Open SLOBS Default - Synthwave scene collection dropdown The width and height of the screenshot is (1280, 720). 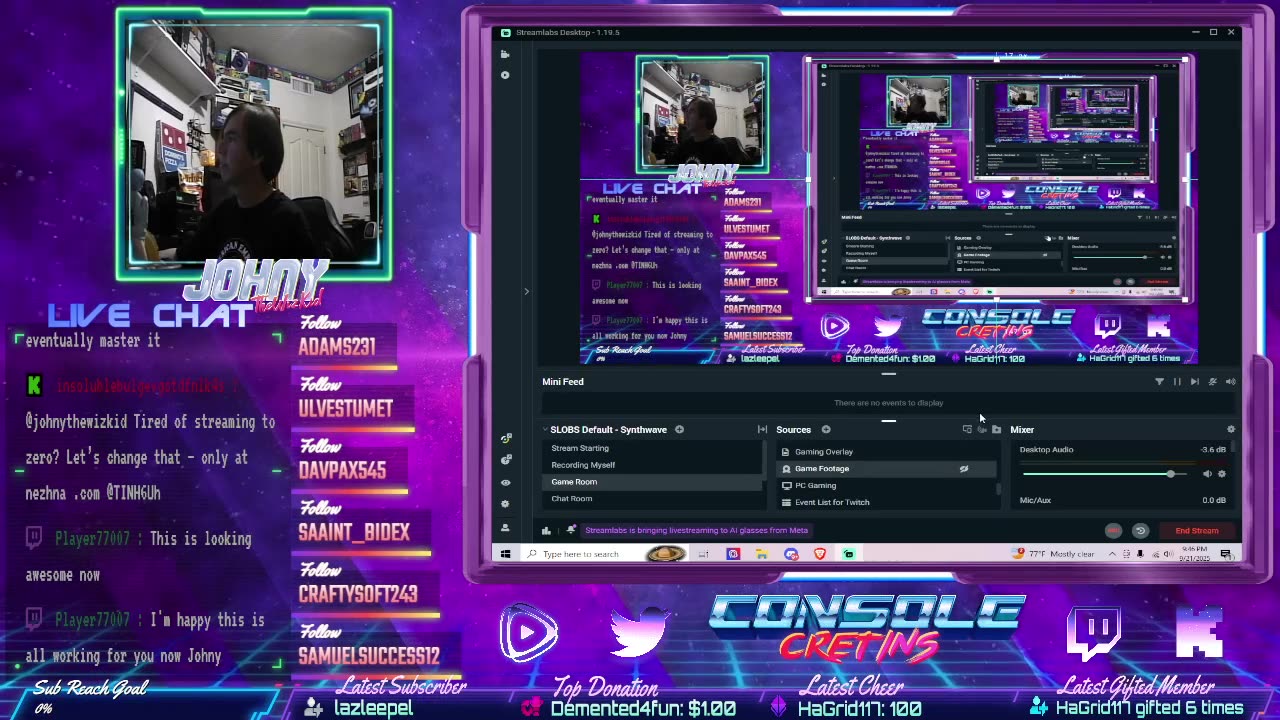point(606,430)
